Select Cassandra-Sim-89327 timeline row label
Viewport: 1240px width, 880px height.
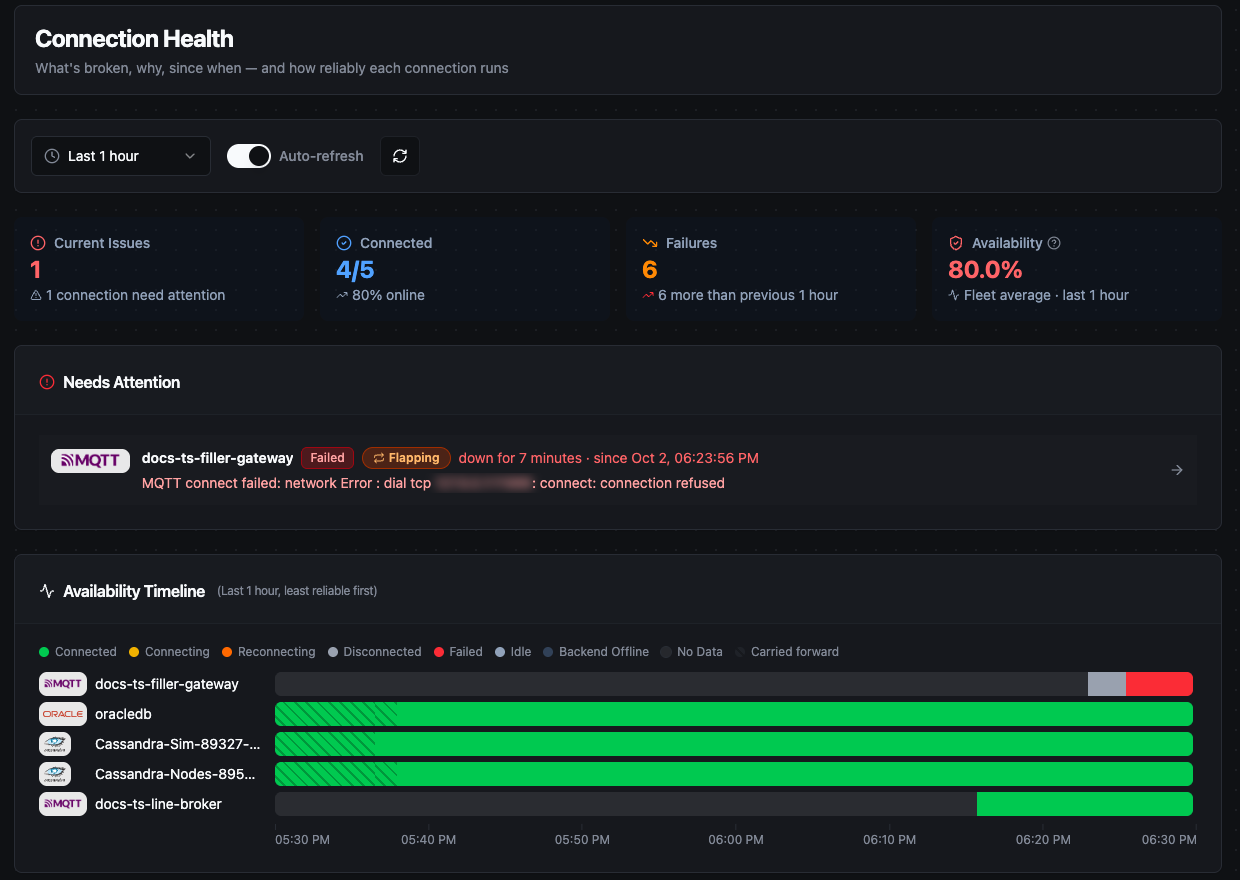[177, 744]
